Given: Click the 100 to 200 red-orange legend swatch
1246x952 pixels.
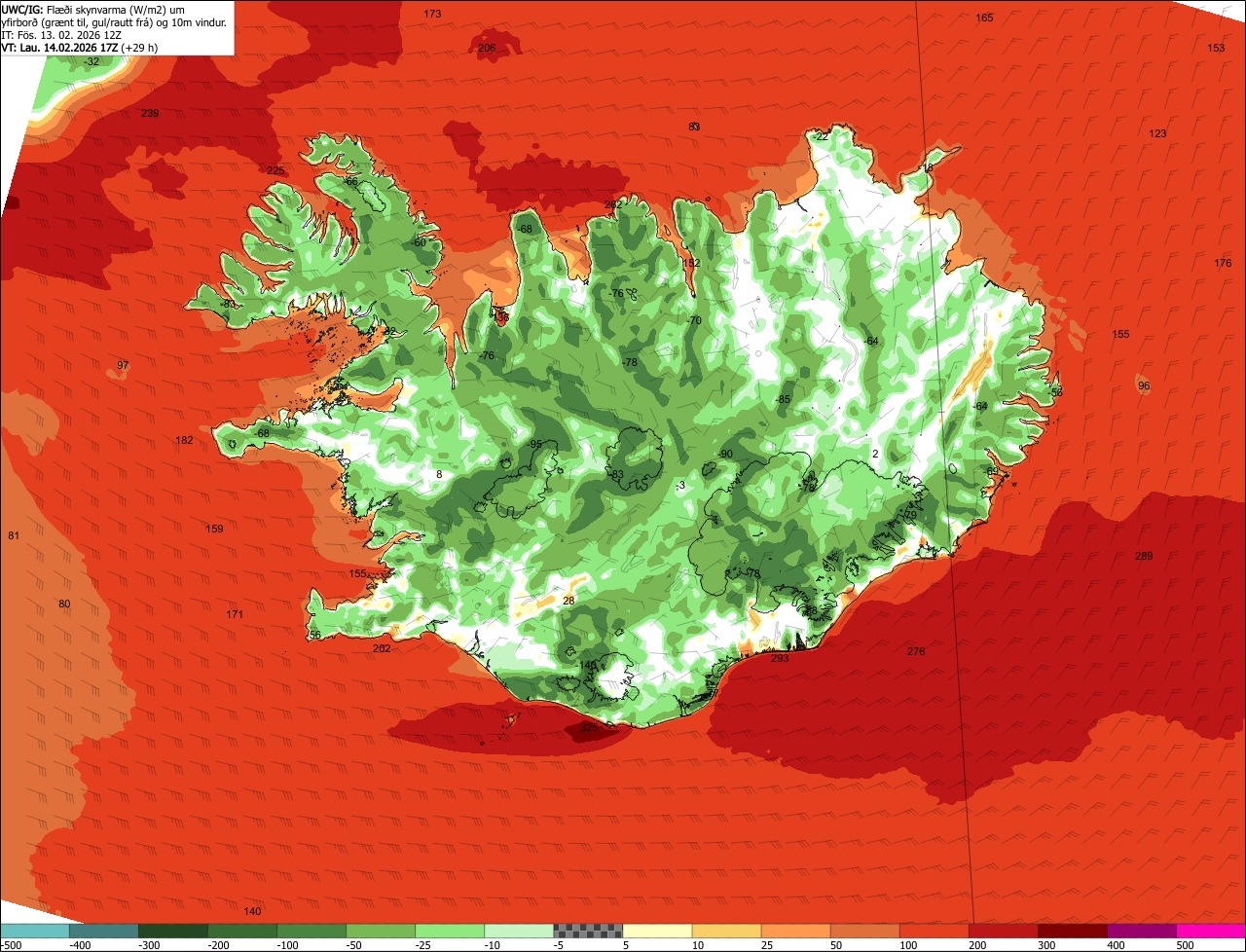Looking at the screenshot, I should click(x=933, y=931).
